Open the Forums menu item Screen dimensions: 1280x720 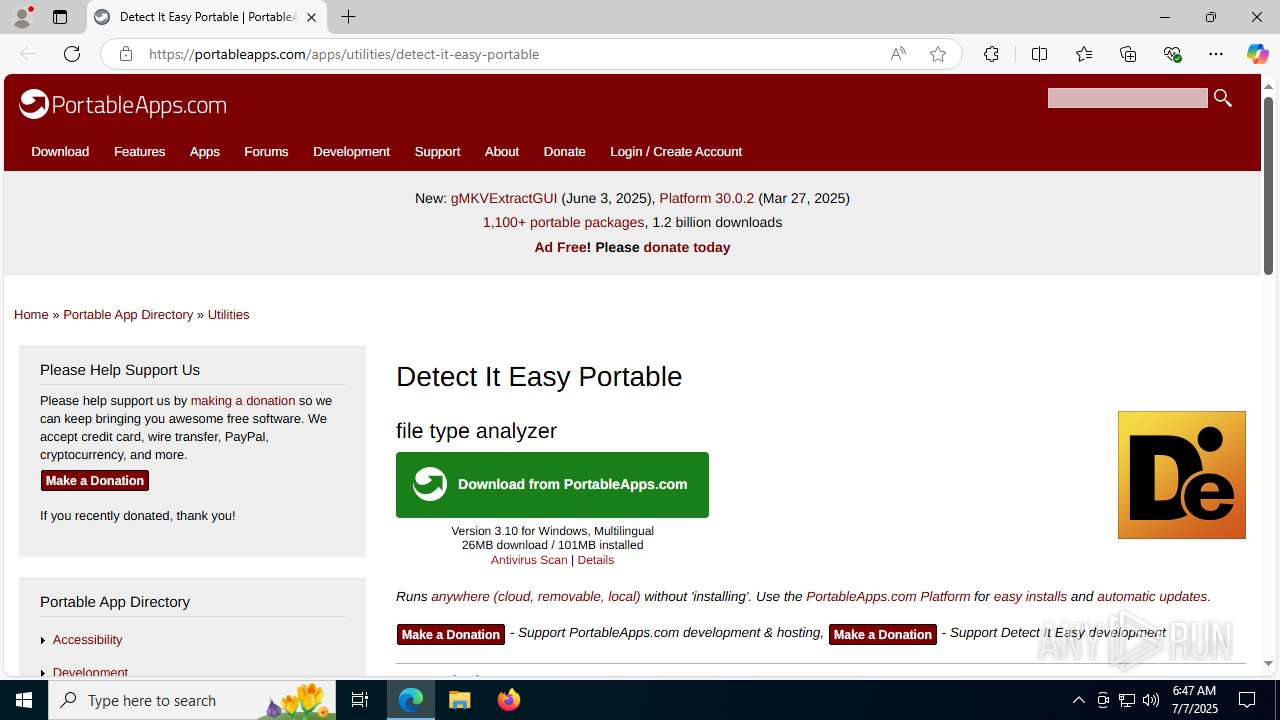pyautogui.click(x=266, y=152)
